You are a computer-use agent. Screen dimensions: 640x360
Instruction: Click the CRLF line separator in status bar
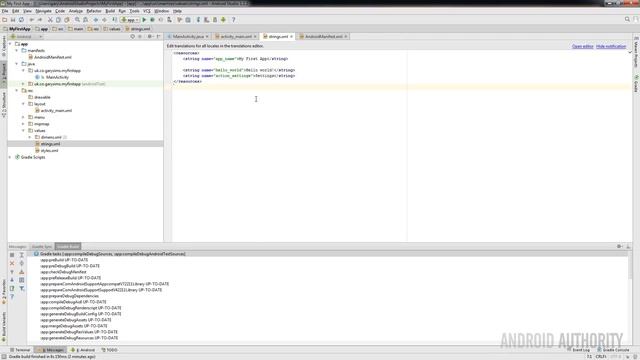click(x=601, y=356)
